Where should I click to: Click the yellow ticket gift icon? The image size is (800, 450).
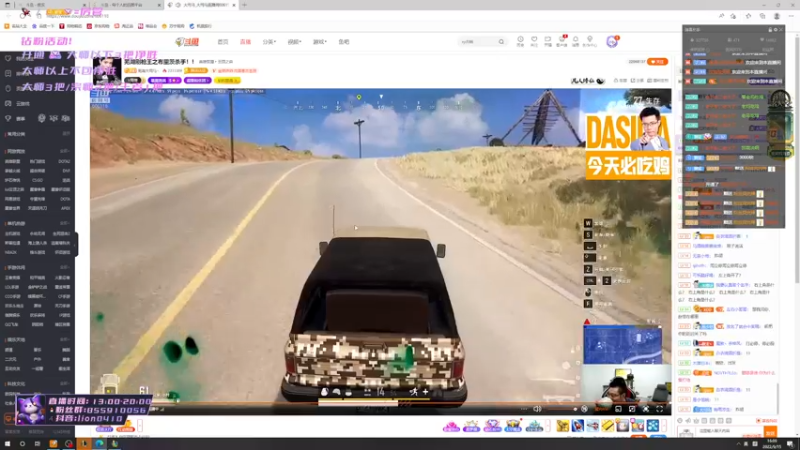click(x=607, y=426)
